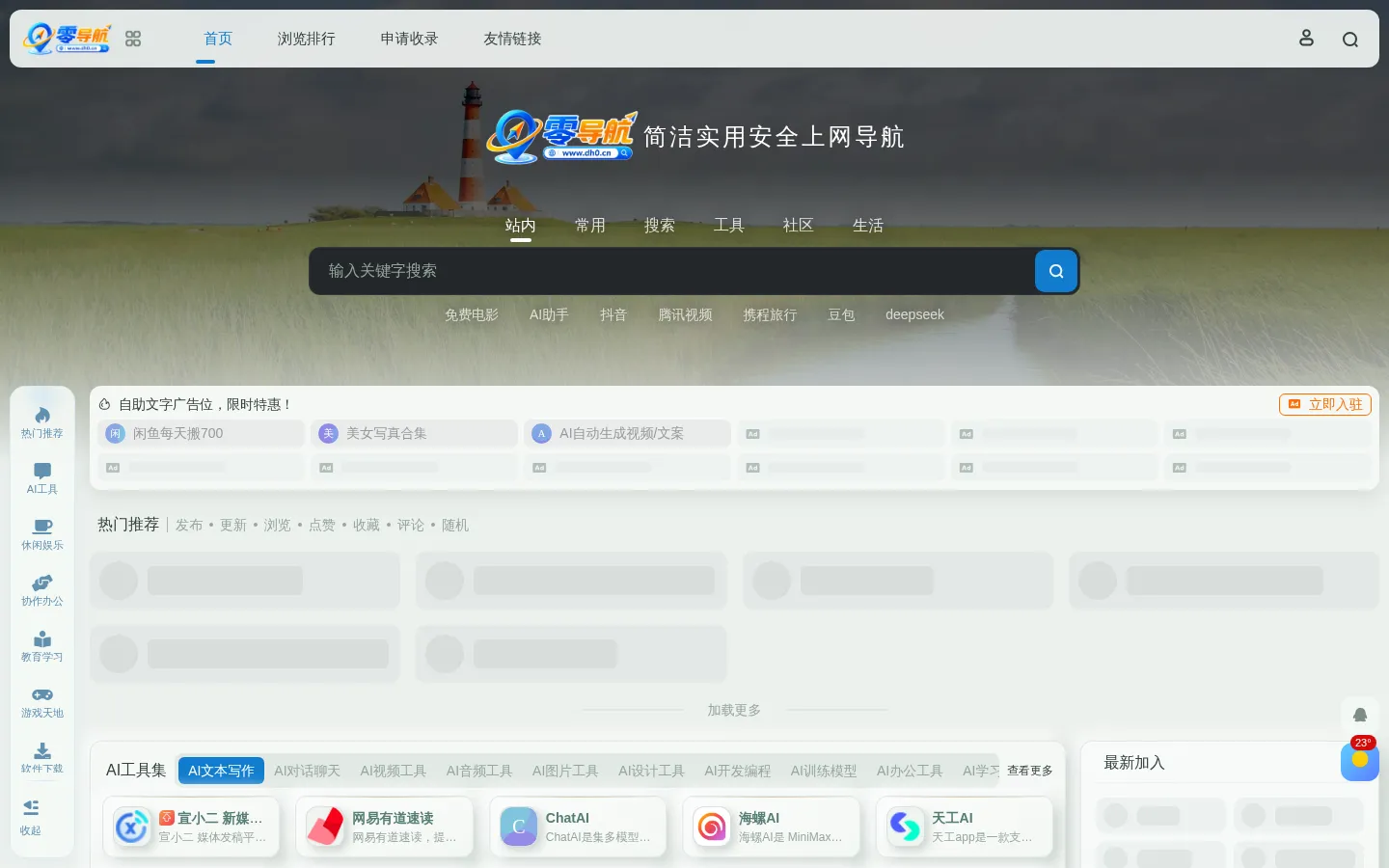
Task: Click 查看更多 in AI工具集
Action: coord(1030,771)
